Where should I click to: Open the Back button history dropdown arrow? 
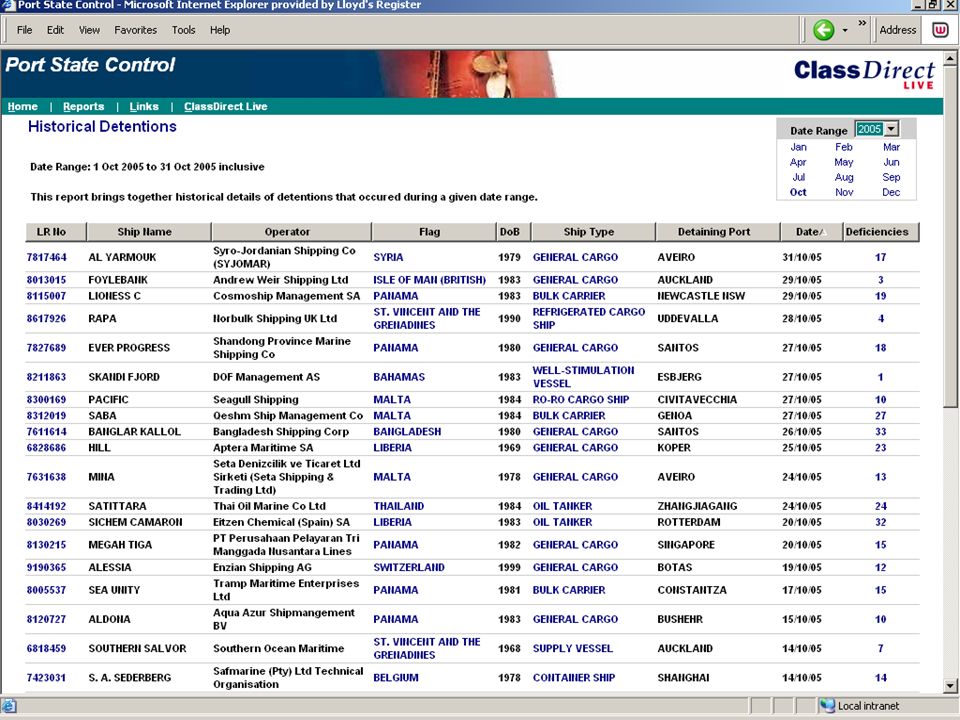pyautogui.click(x=845, y=30)
